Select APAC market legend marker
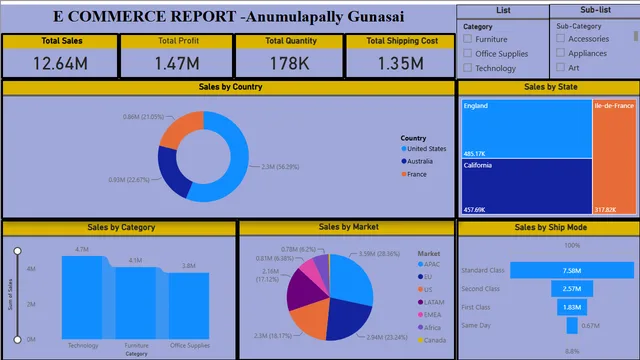The height and width of the screenshot is (360, 640). pyautogui.click(x=420, y=264)
